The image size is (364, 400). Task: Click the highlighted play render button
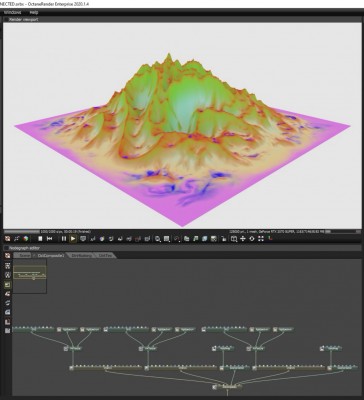click(73, 239)
